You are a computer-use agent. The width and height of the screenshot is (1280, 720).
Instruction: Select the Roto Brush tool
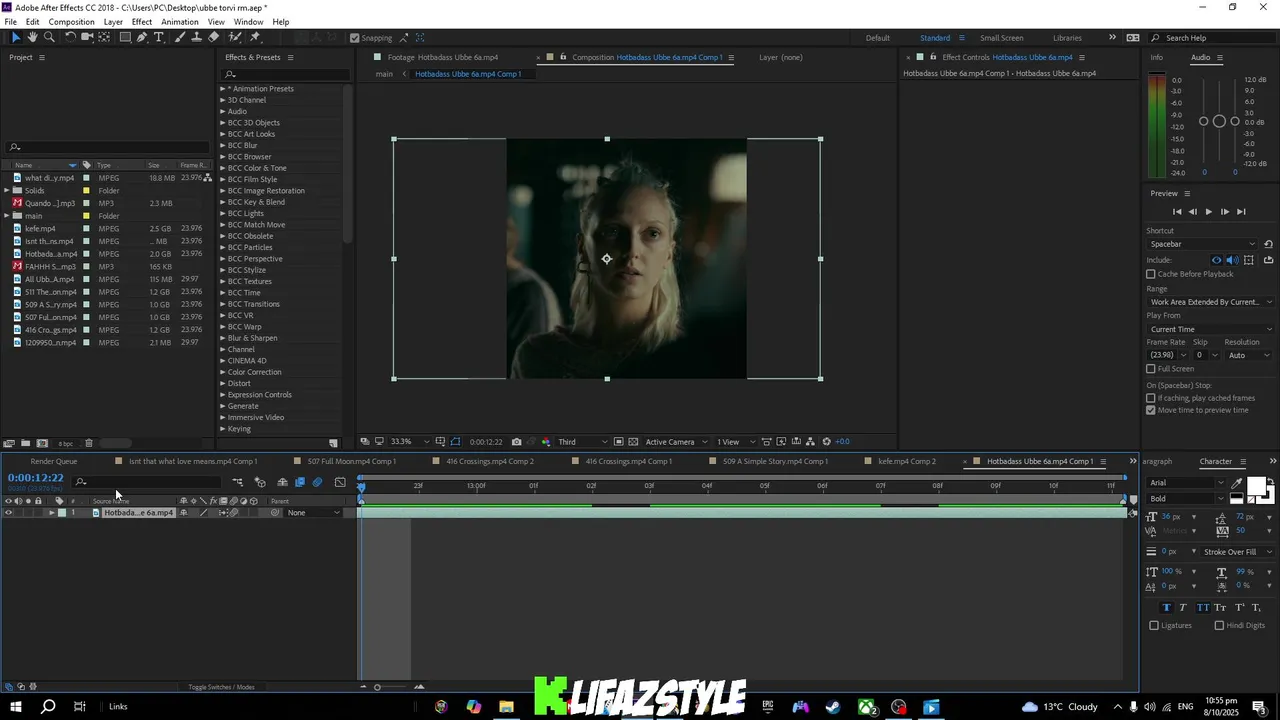[234, 37]
